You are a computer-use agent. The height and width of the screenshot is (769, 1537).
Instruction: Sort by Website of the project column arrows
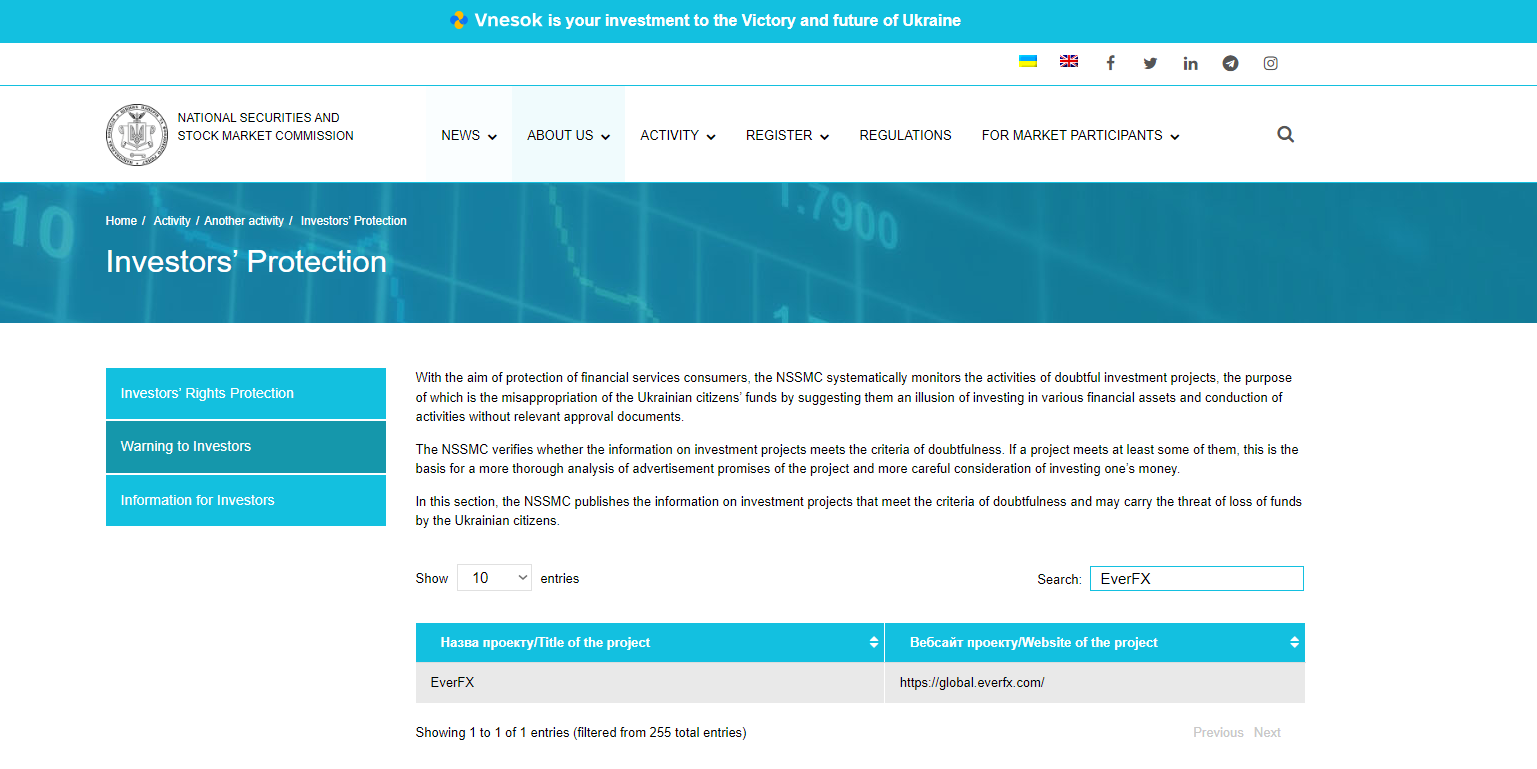click(x=1295, y=642)
